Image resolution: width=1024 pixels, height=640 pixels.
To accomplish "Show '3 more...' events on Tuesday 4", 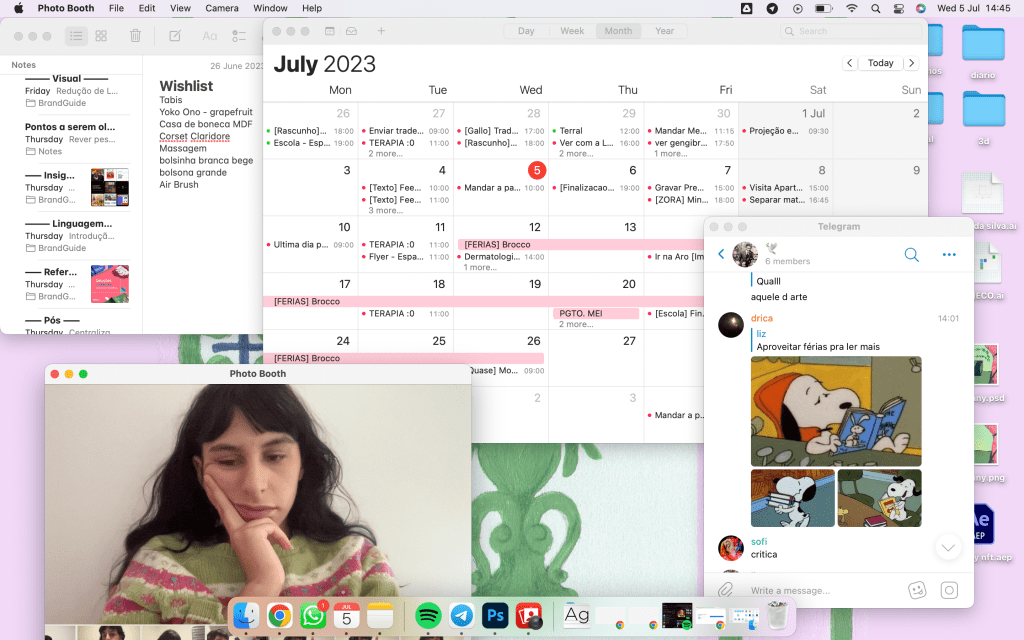I will coord(386,211).
